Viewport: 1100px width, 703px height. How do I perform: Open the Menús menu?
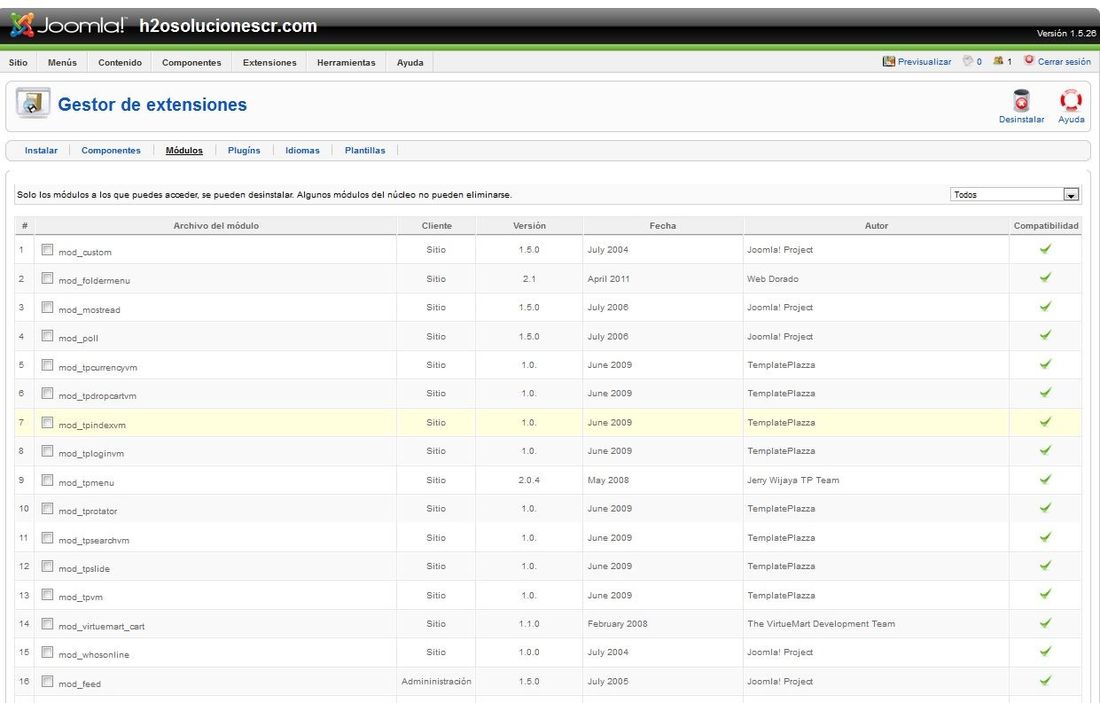(62, 62)
